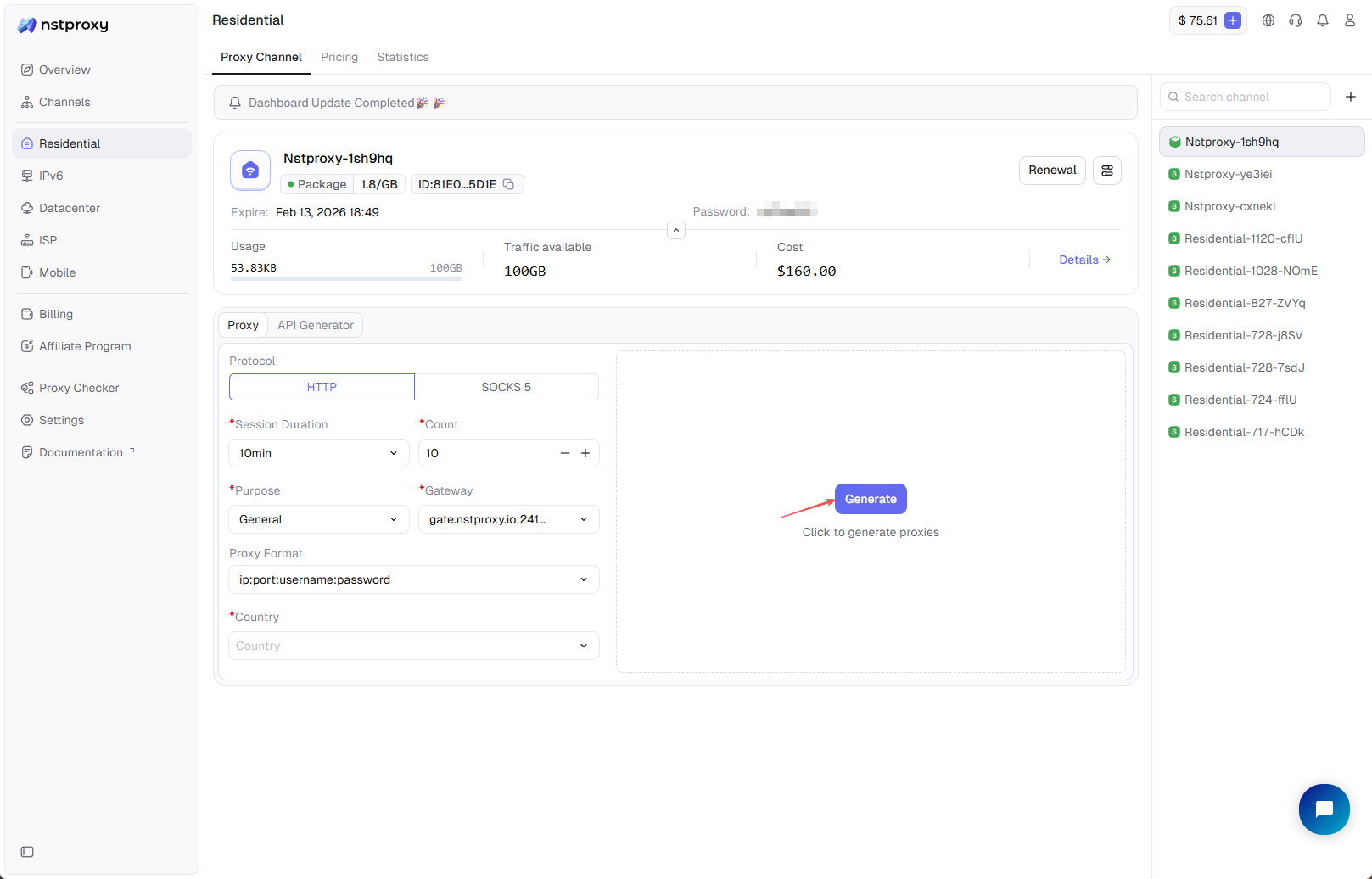Switch to the Pricing tab
This screenshot has height=879, width=1372.
(339, 57)
